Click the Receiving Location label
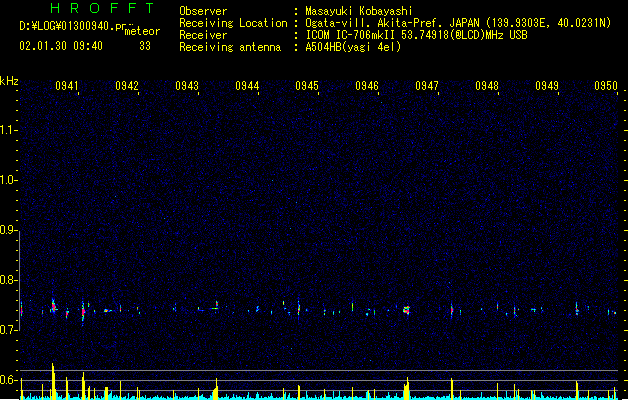Image resolution: width=629 pixels, height=400 pixels. pyautogui.click(x=233, y=23)
